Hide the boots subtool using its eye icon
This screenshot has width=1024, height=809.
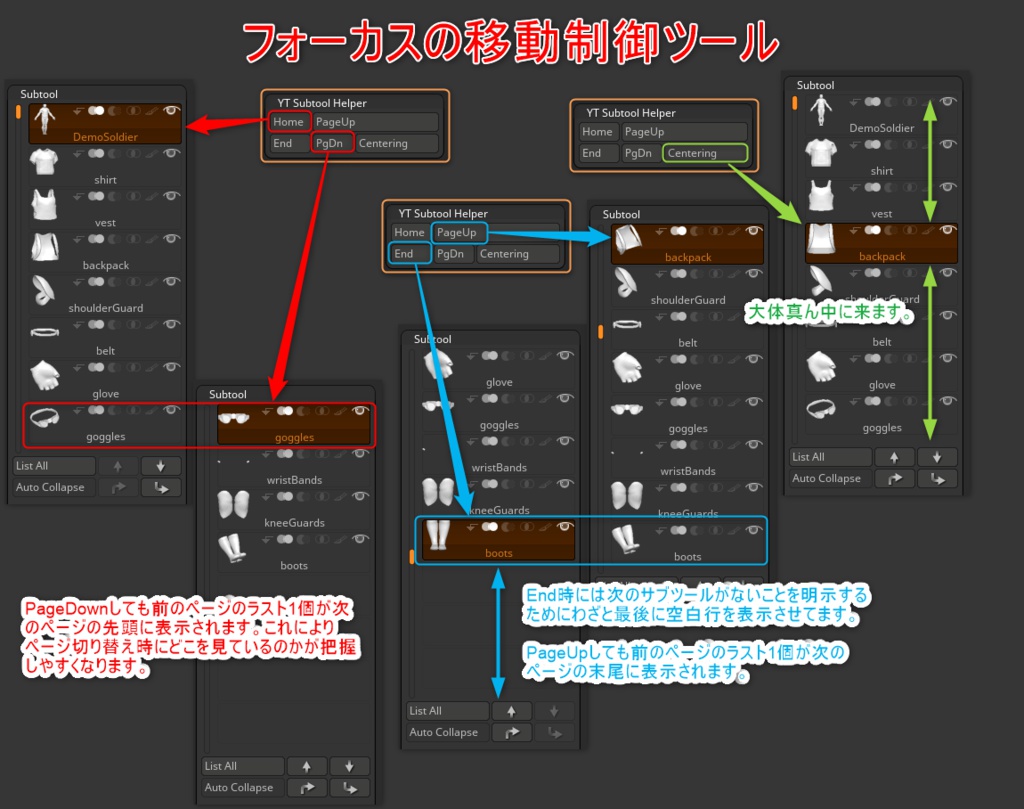pos(568,527)
